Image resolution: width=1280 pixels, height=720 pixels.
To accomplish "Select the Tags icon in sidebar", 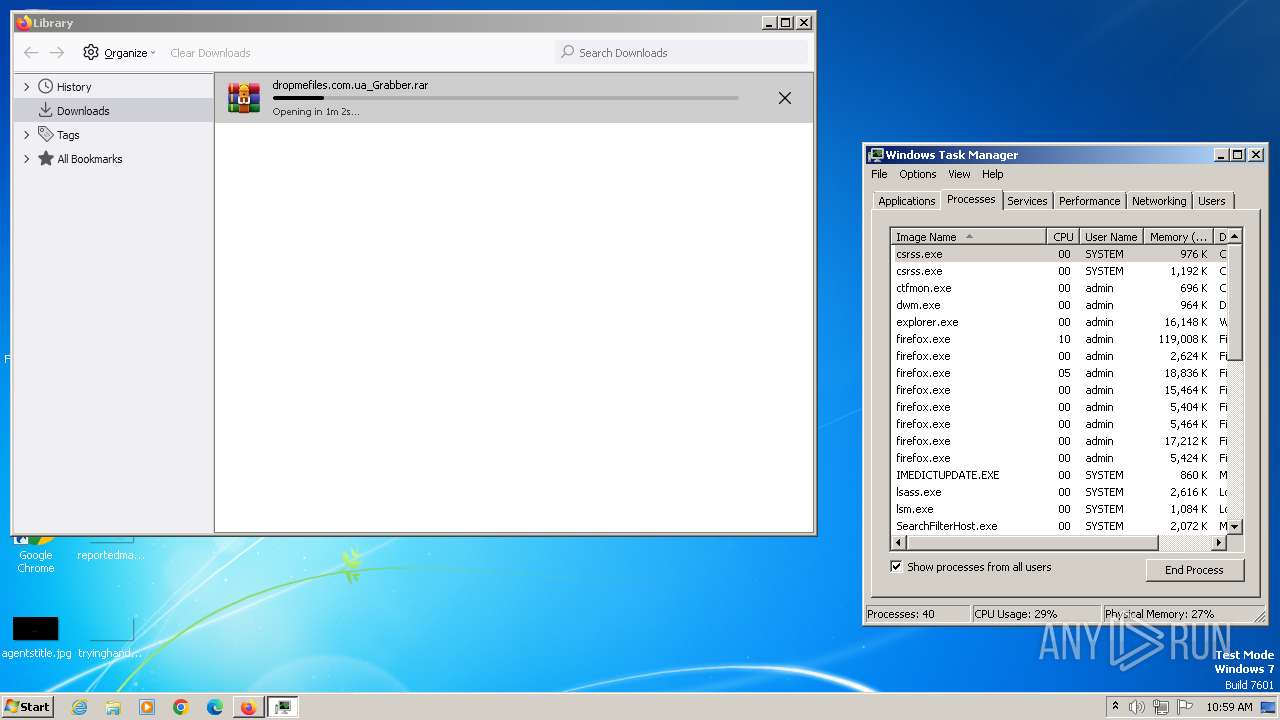I will pyautogui.click(x=46, y=134).
